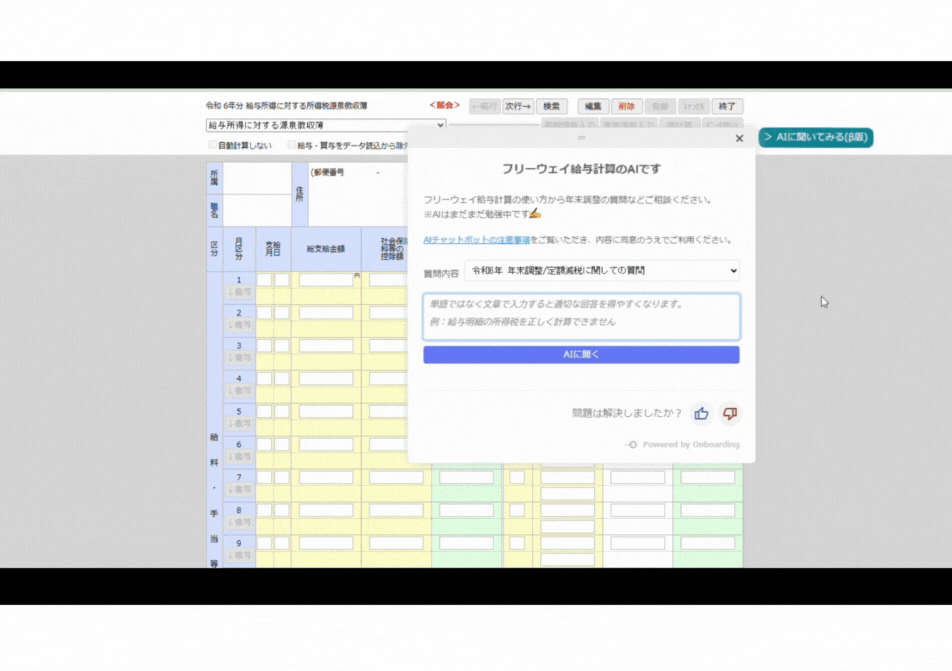
Task: Open the 給与所得に対する源泉徴収簿 dropdown
Action: click(325, 125)
